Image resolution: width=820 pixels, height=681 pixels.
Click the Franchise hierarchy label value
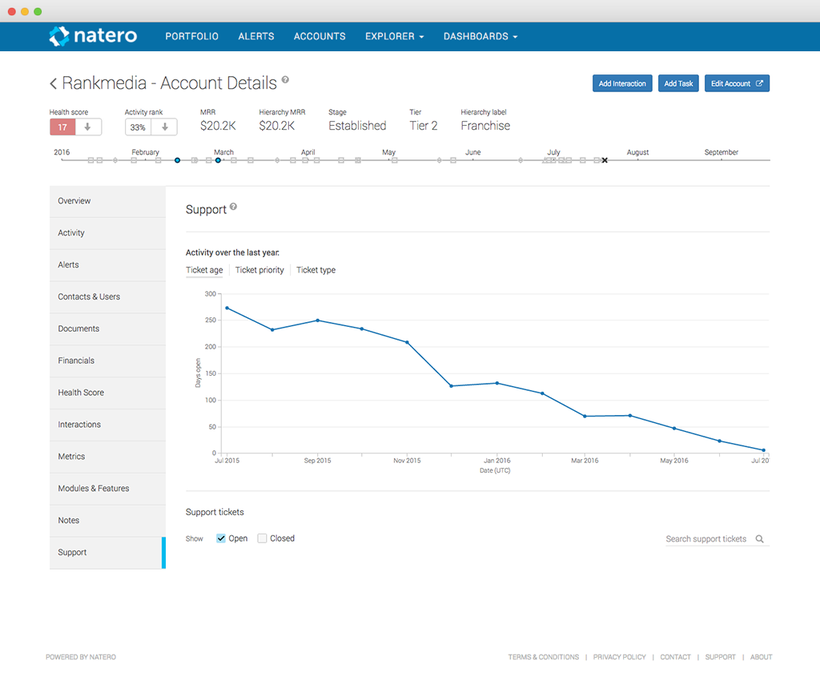coord(485,126)
